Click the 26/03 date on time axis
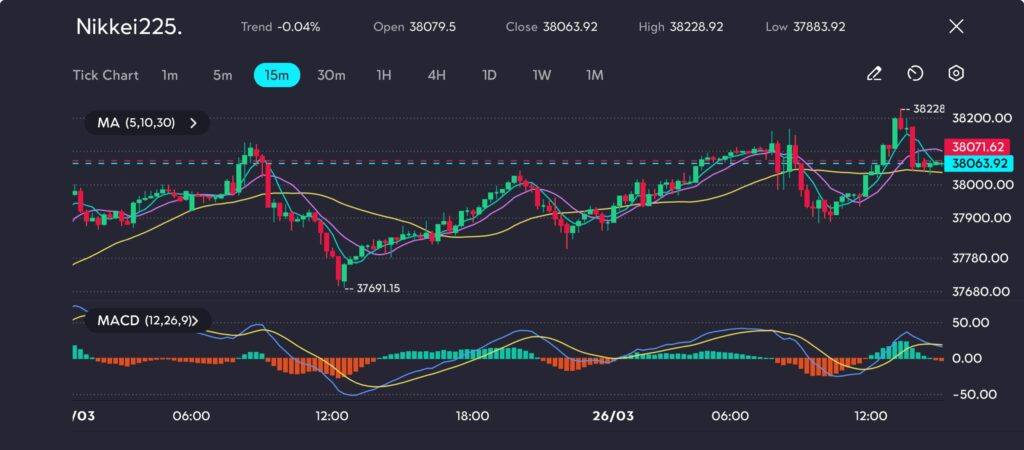The image size is (1024, 450). [613, 415]
